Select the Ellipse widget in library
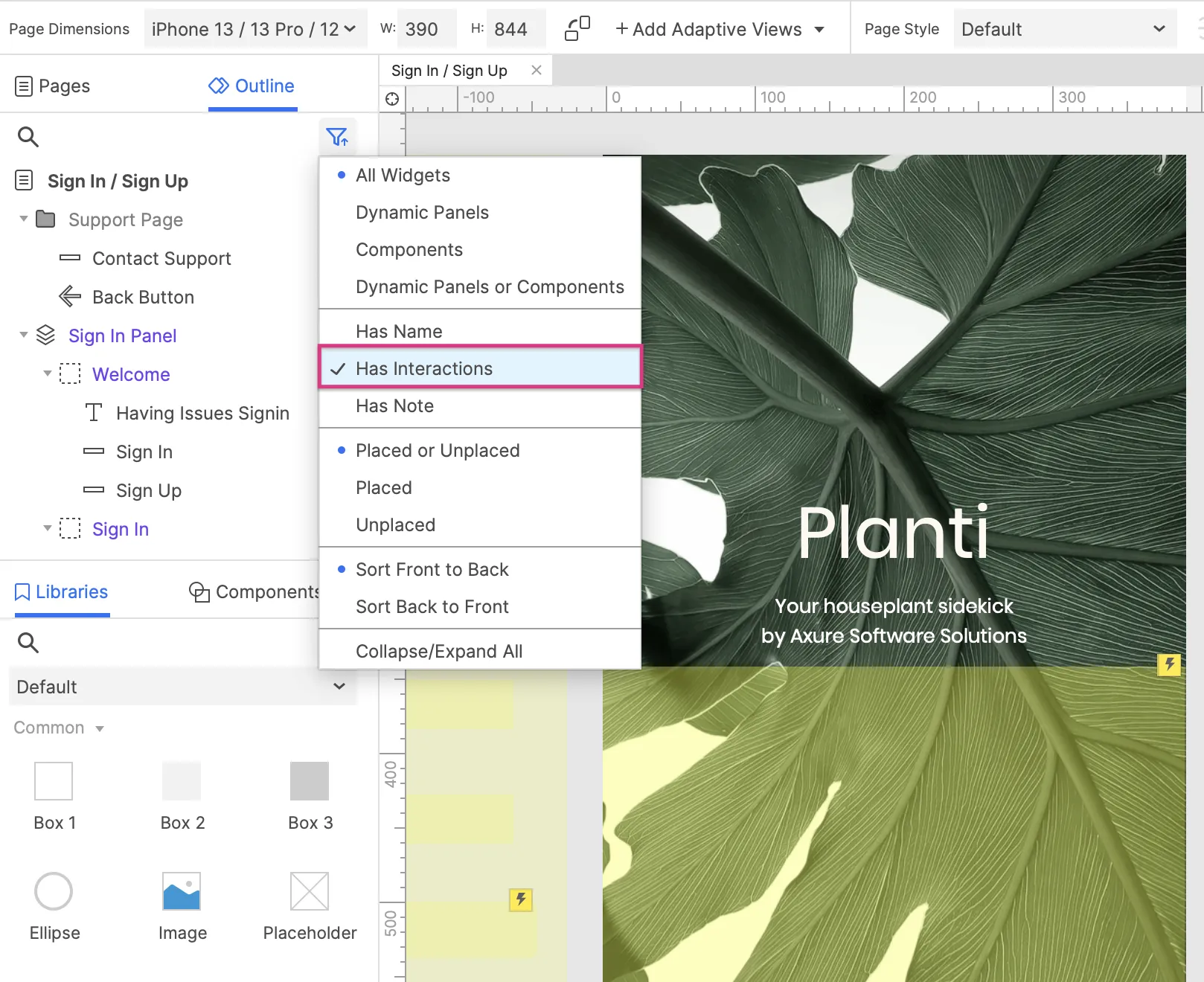Image resolution: width=1204 pixels, height=982 pixels. [54, 891]
